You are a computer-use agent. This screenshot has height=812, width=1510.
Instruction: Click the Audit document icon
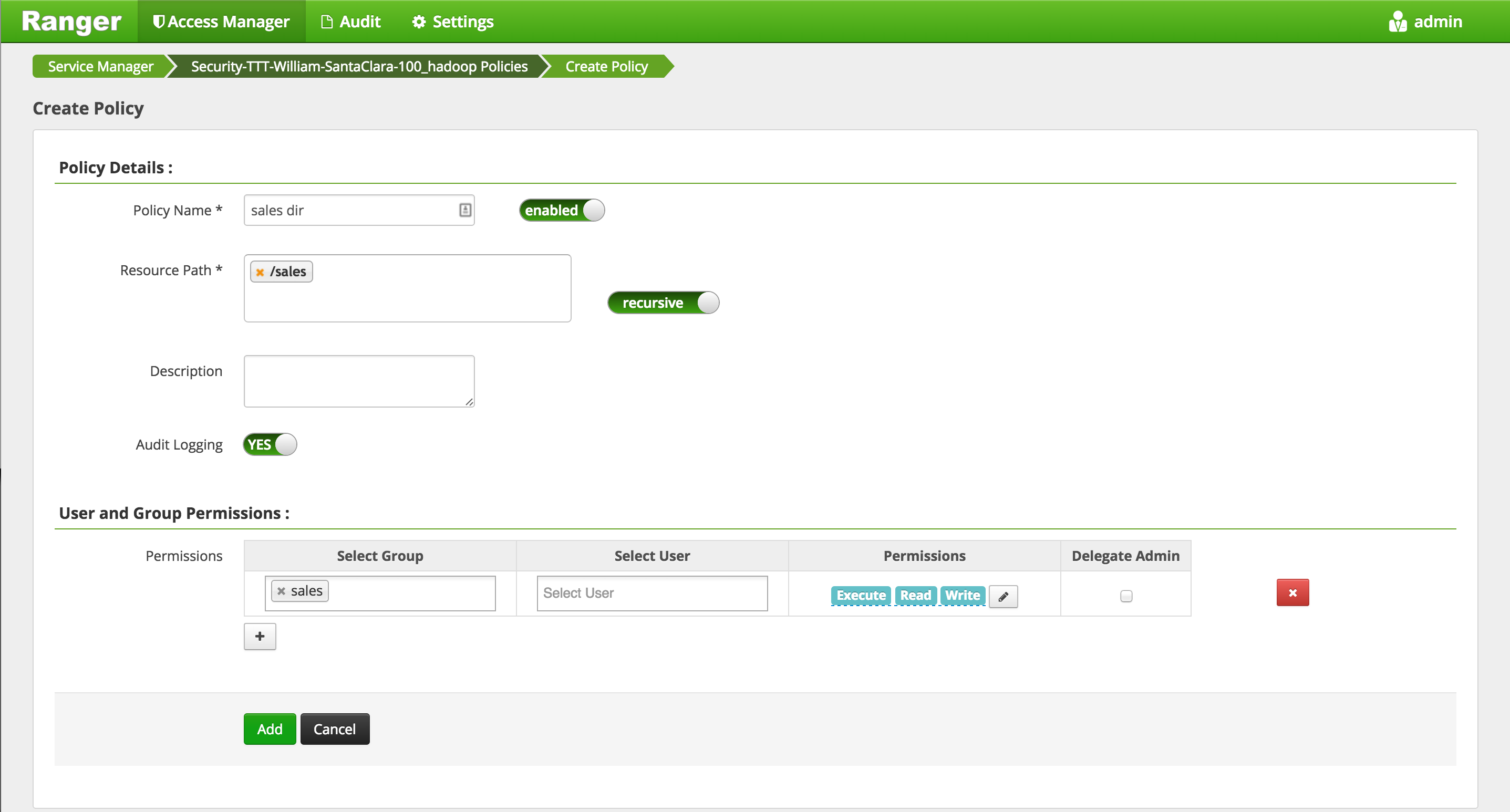click(326, 22)
